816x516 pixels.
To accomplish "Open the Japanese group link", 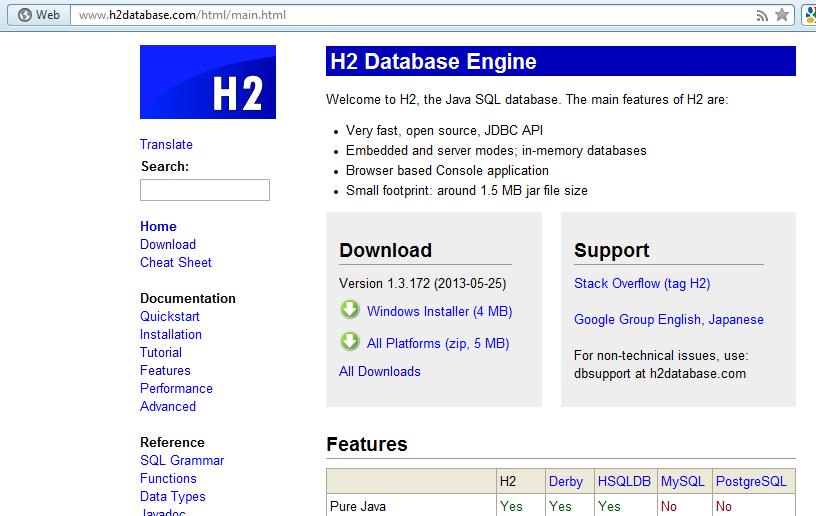I will (x=736, y=319).
